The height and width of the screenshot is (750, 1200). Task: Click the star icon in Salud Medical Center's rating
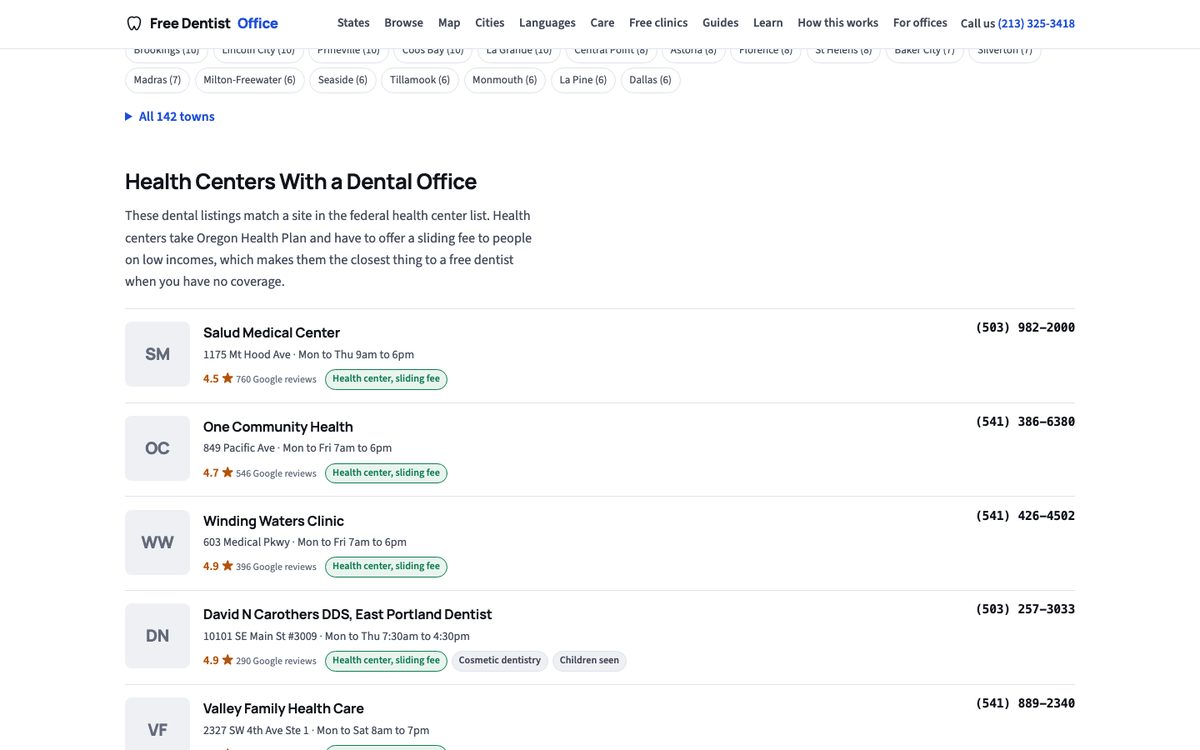pos(228,378)
